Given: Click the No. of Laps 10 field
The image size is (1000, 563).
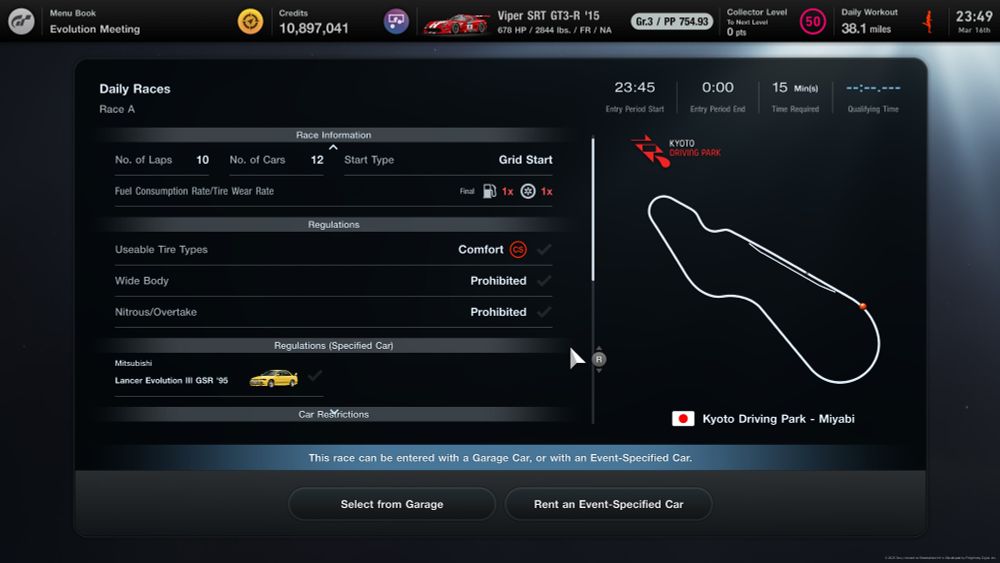Looking at the screenshot, I should pyautogui.click(x=162, y=160).
